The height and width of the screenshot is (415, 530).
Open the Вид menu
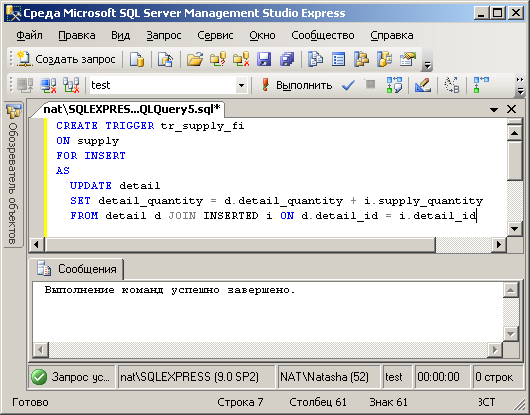[121, 35]
